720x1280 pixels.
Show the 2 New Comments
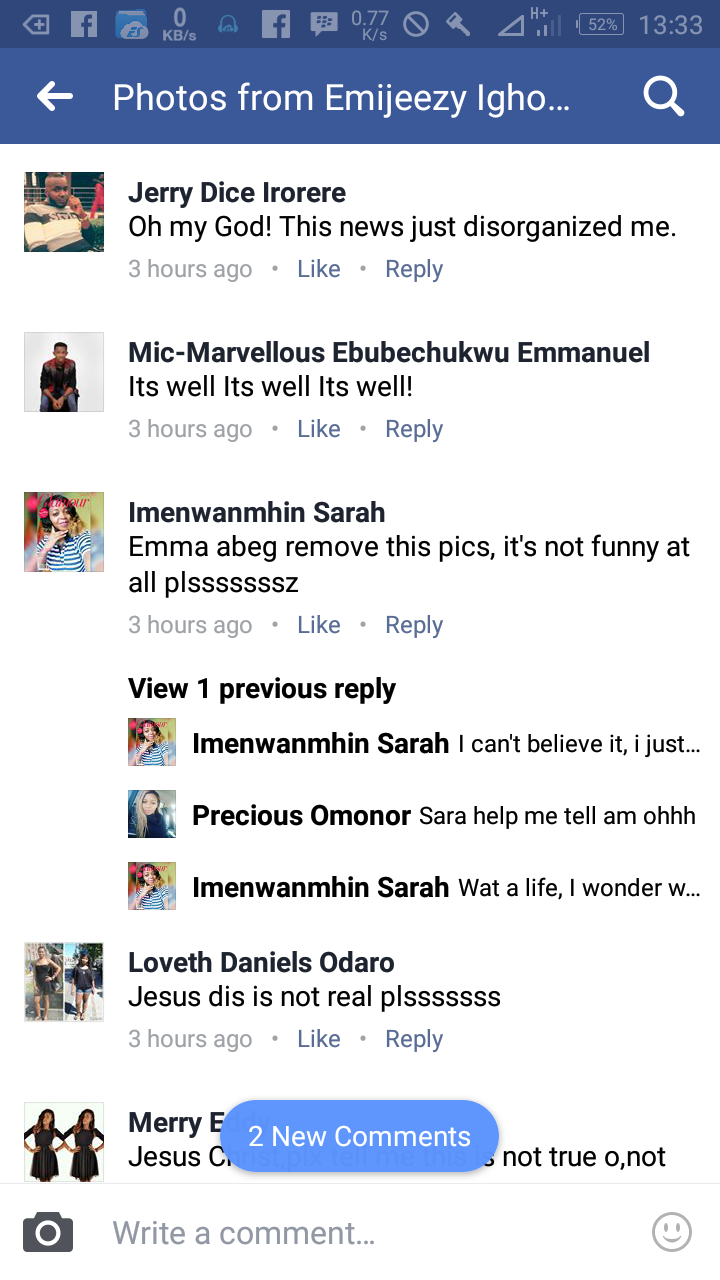359,1136
